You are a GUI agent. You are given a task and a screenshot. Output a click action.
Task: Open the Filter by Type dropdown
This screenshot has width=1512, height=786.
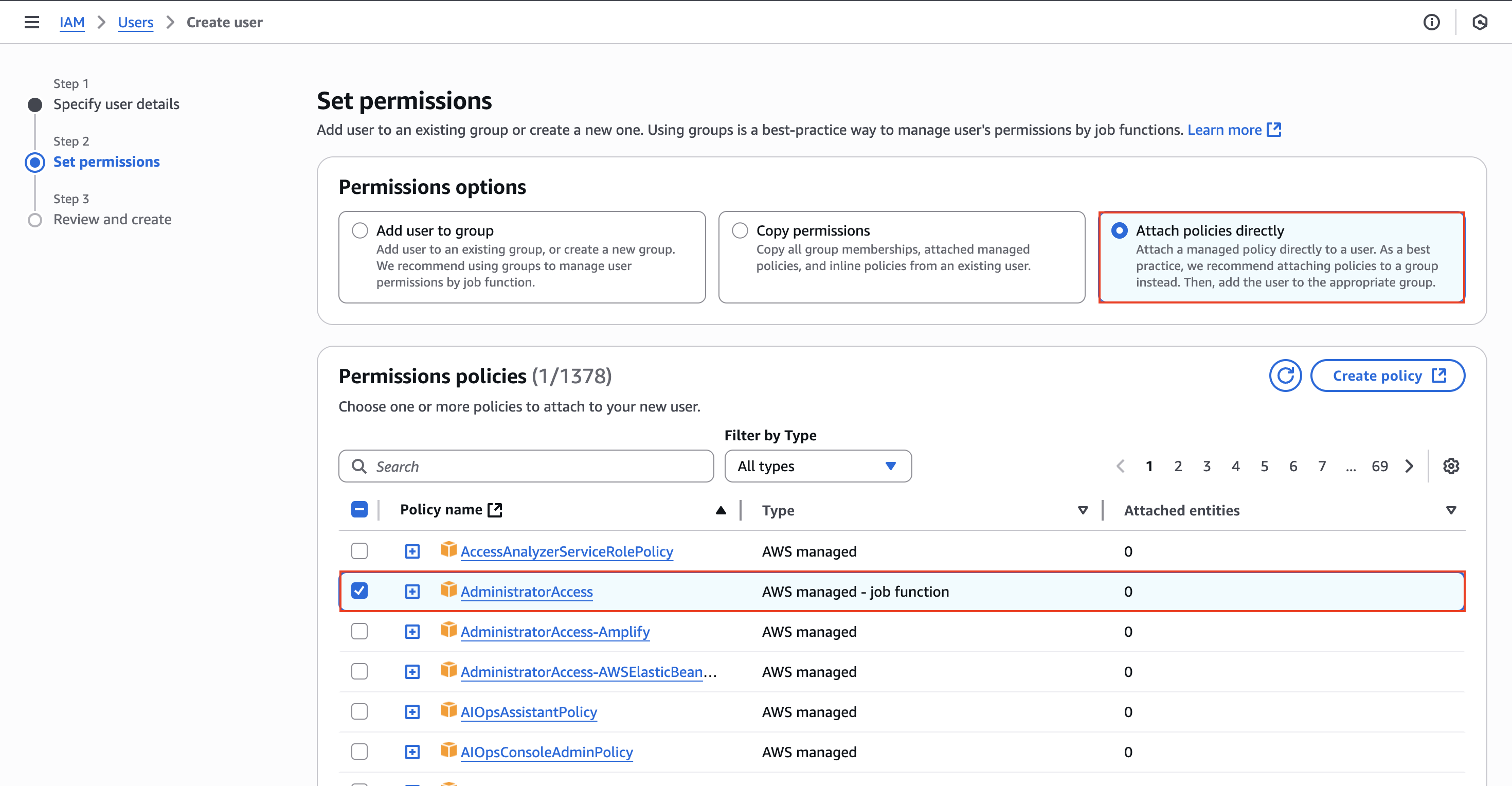click(x=818, y=466)
